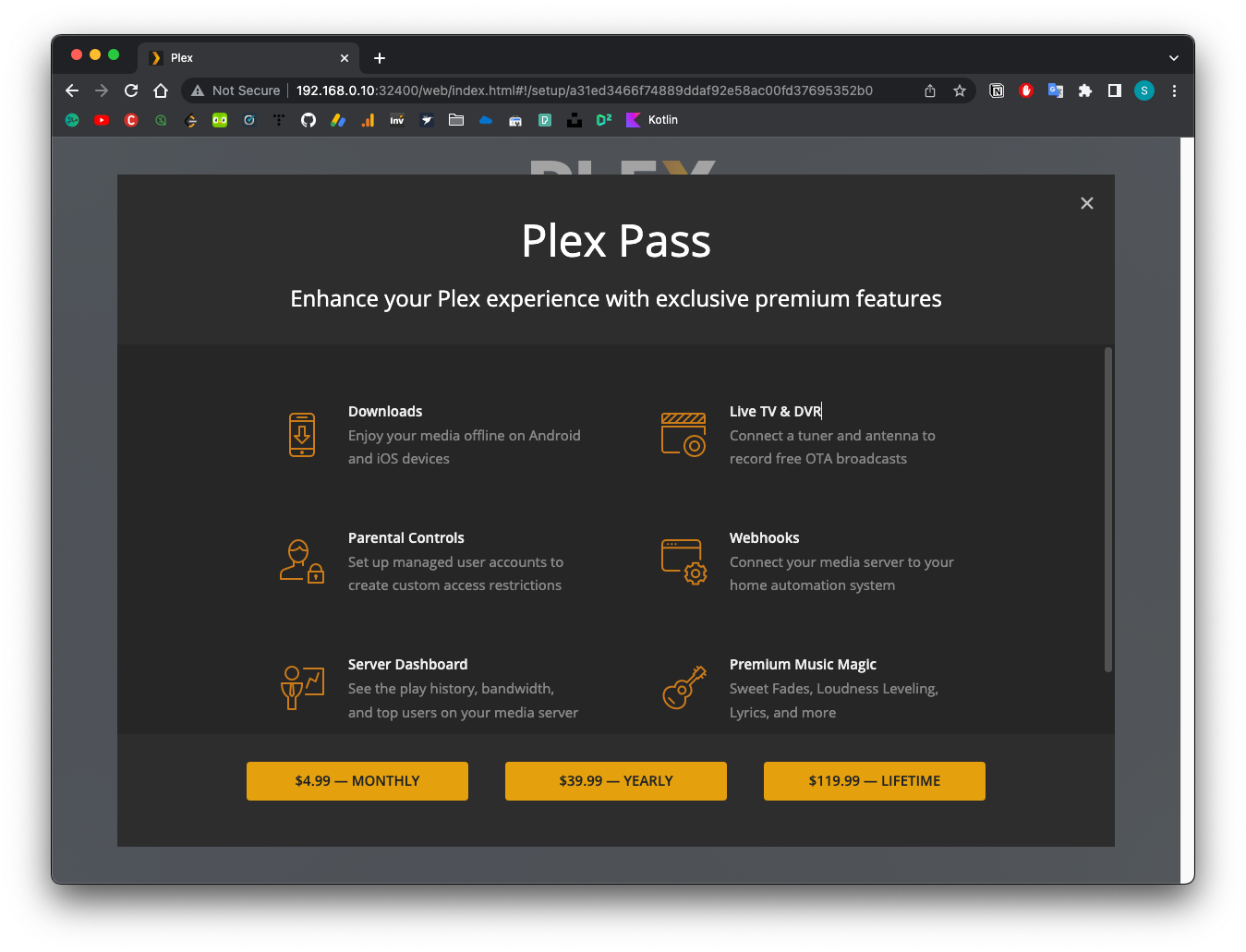Close the Plex browser tab
Viewport: 1246px width, 952px height.
345,58
